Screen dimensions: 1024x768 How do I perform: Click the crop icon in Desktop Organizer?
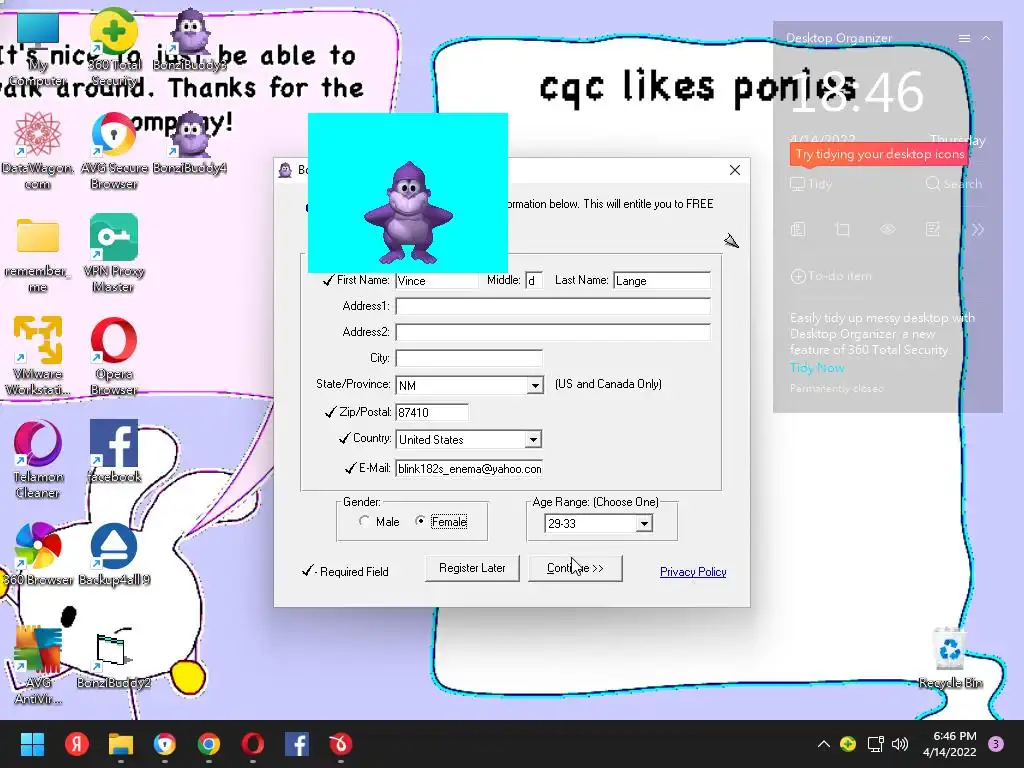842,229
